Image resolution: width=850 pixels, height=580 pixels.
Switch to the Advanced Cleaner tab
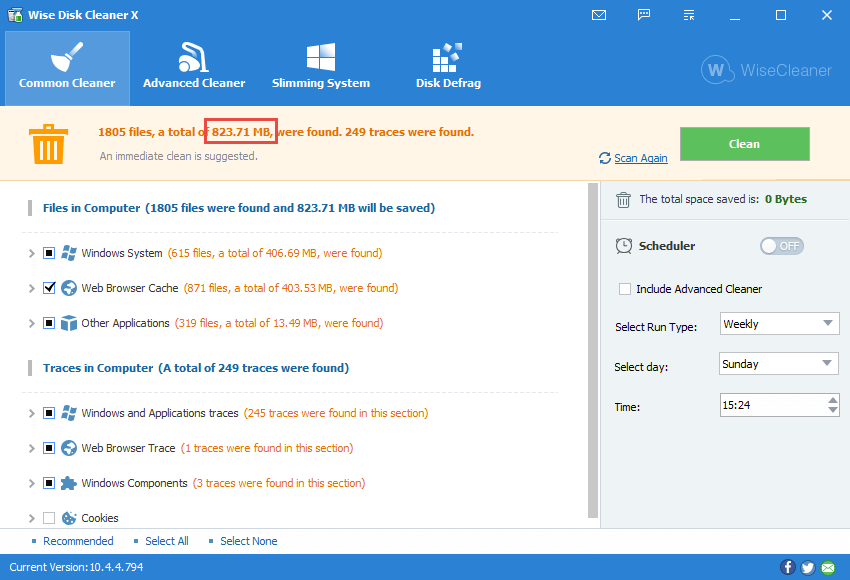coord(194,68)
